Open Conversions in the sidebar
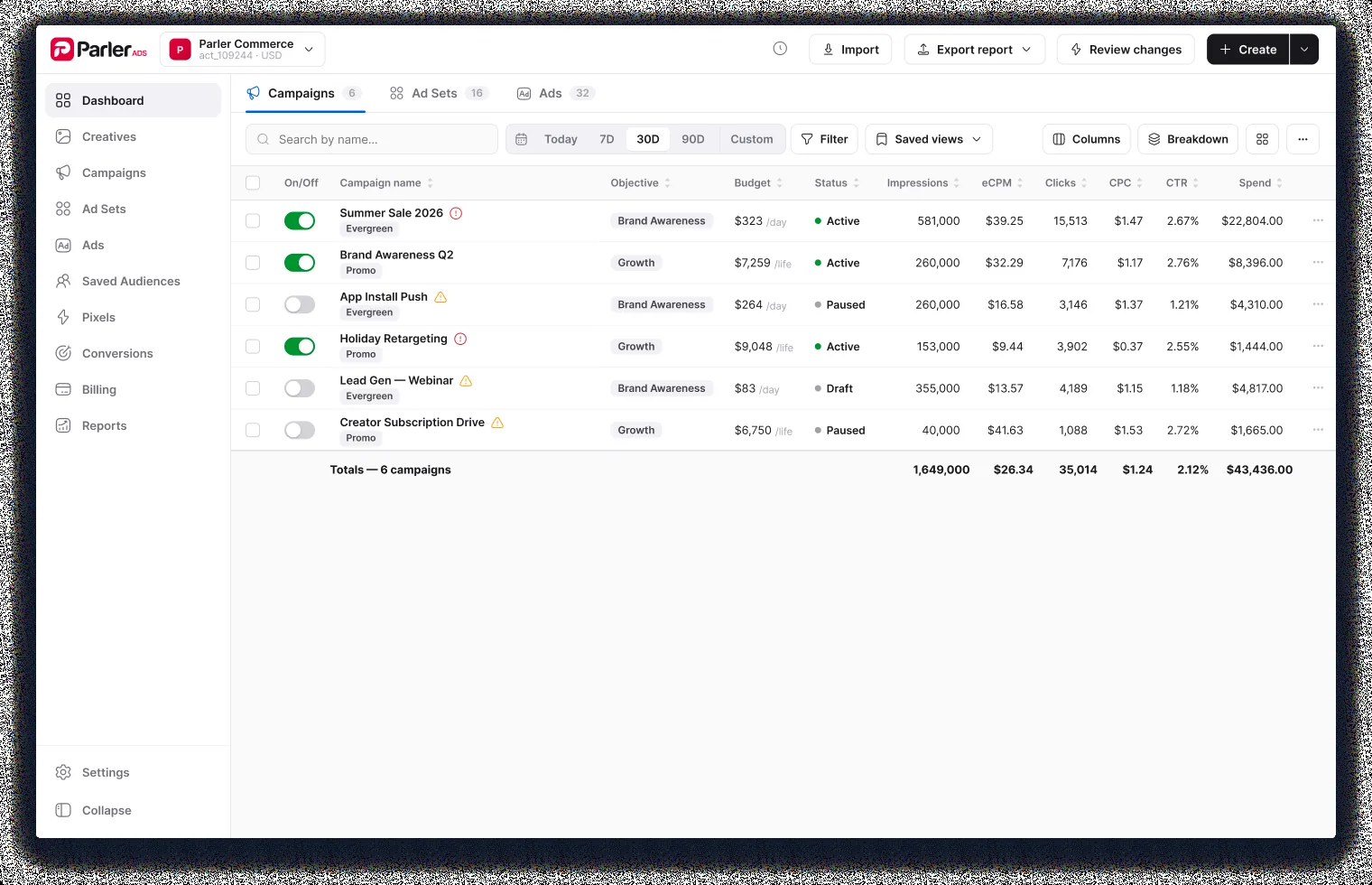 pos(133,353)
